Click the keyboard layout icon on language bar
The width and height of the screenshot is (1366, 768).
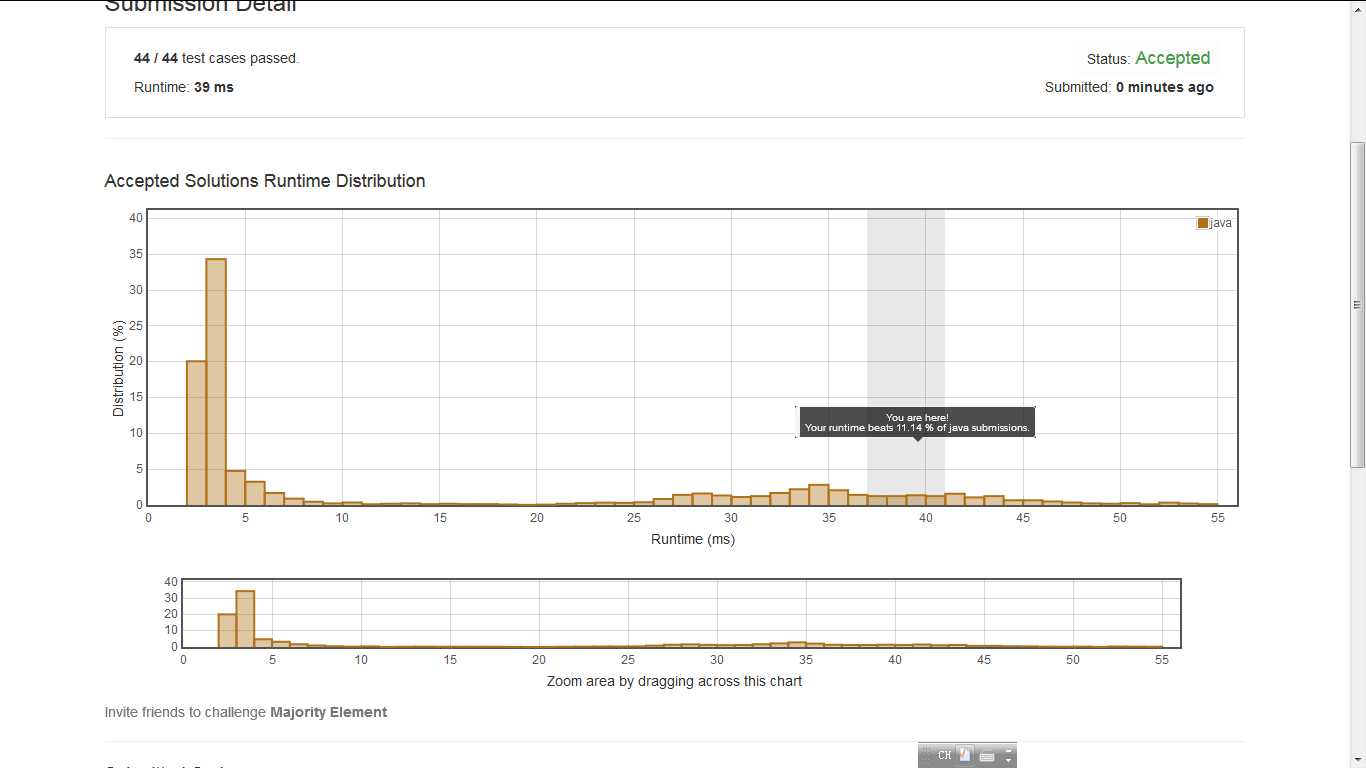tap(987, 756)
